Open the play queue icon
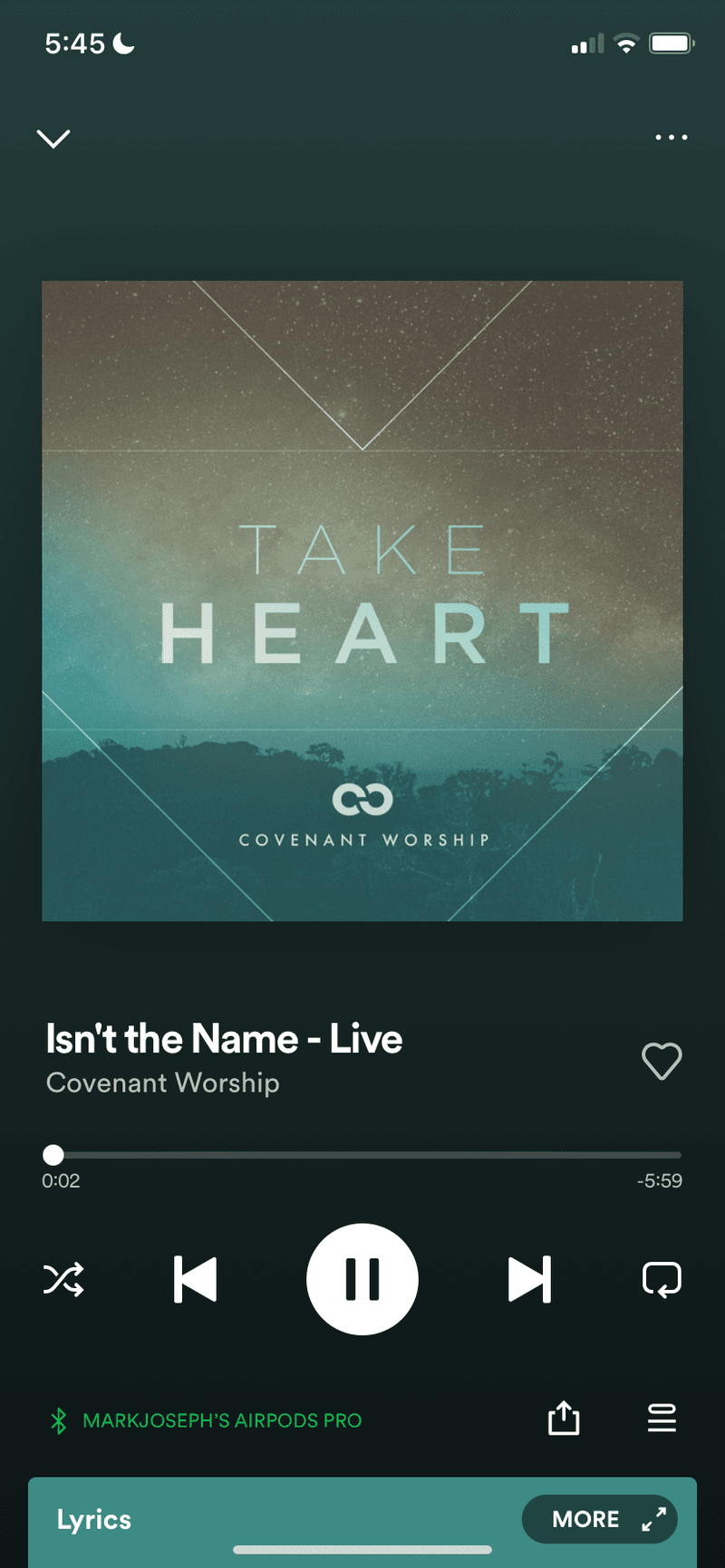This screenshot has width=725, height=1568. [662, 1419]
